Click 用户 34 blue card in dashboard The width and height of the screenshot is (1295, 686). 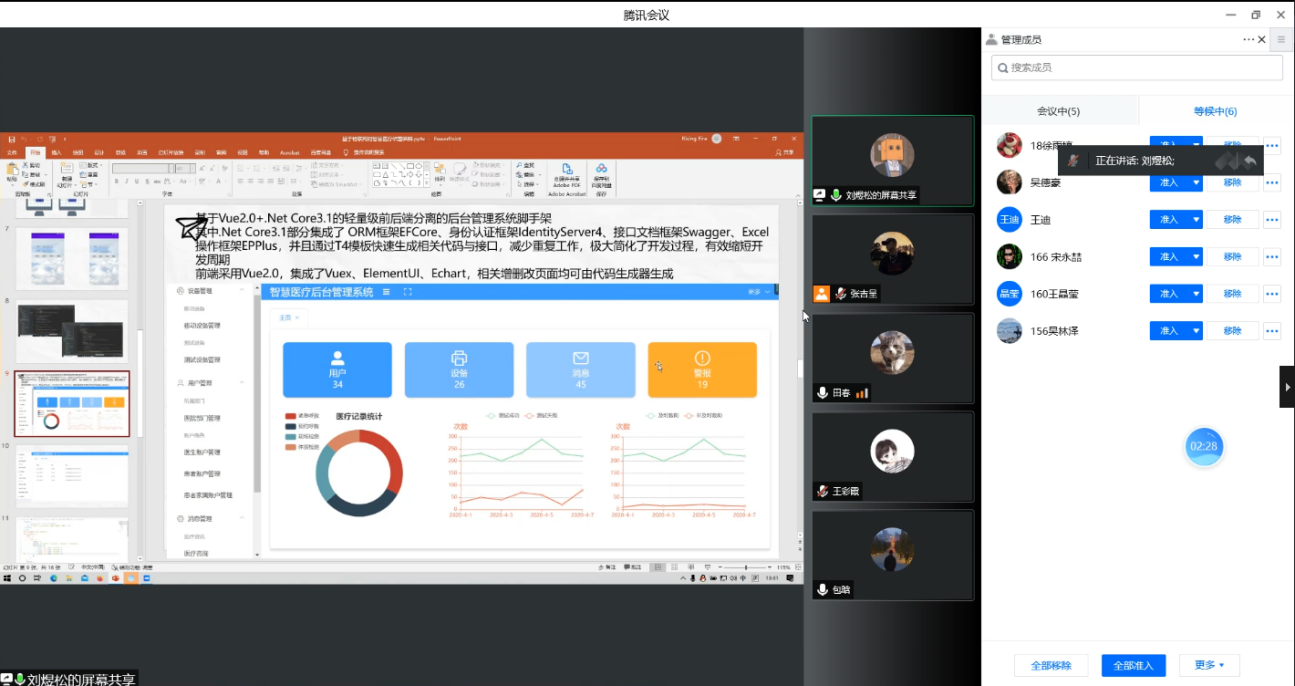point(337,370)
